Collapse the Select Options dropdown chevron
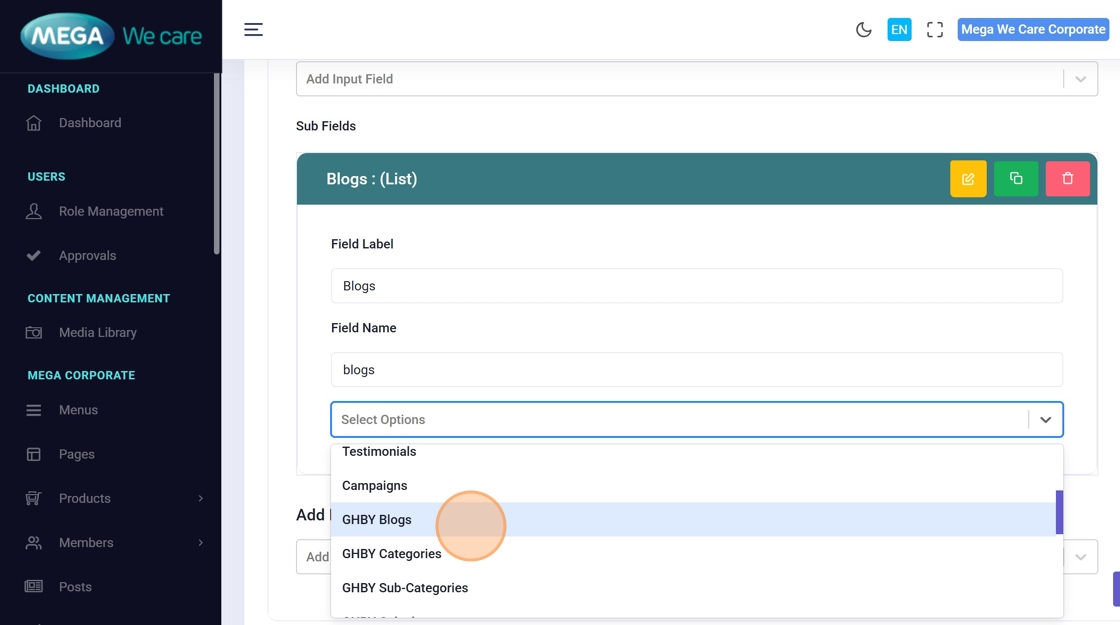Image resolution: width=1120 pixels, height=625 pixels. (1045, 420)
